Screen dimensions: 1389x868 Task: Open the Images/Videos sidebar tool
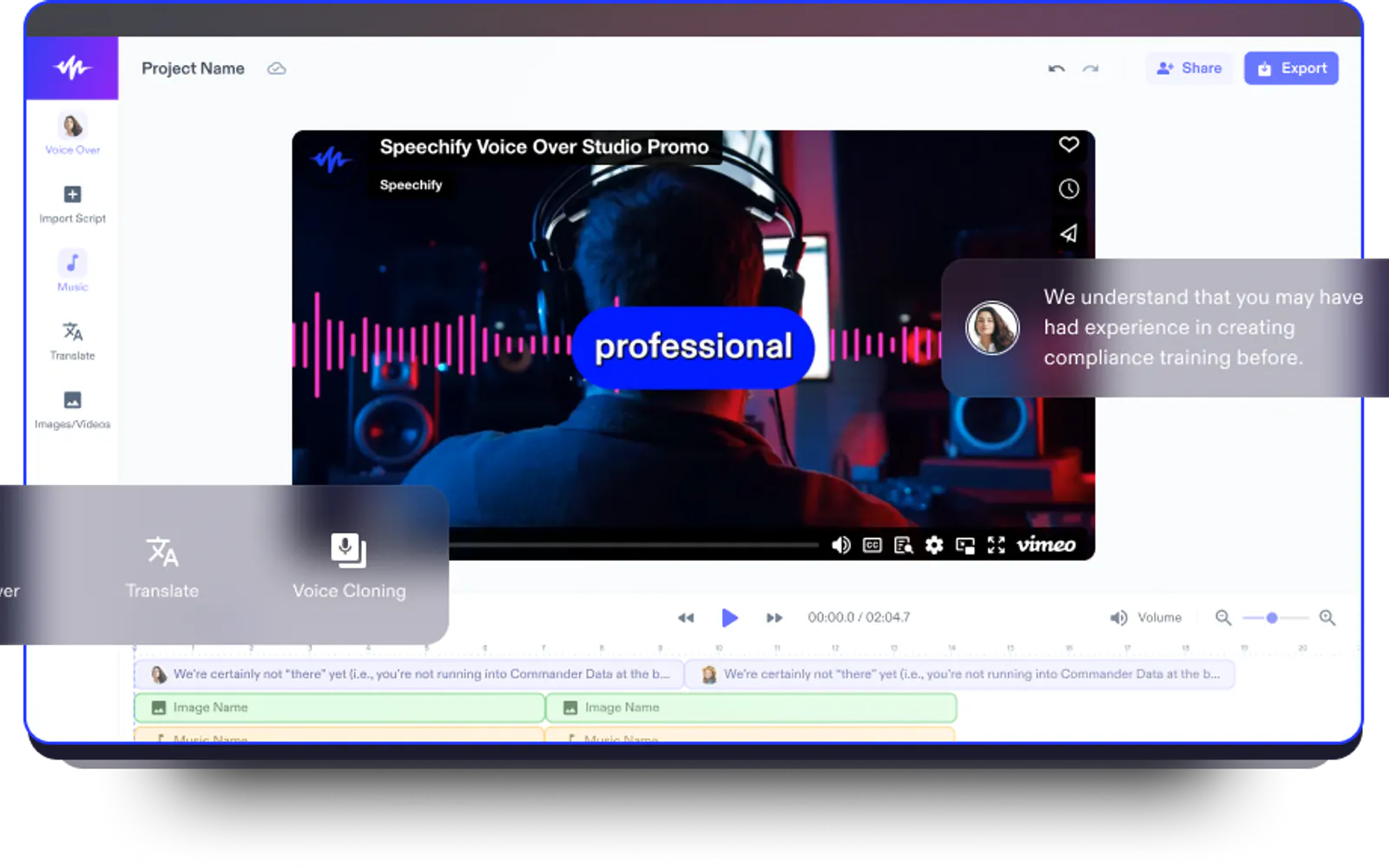[x=72, y=410]
